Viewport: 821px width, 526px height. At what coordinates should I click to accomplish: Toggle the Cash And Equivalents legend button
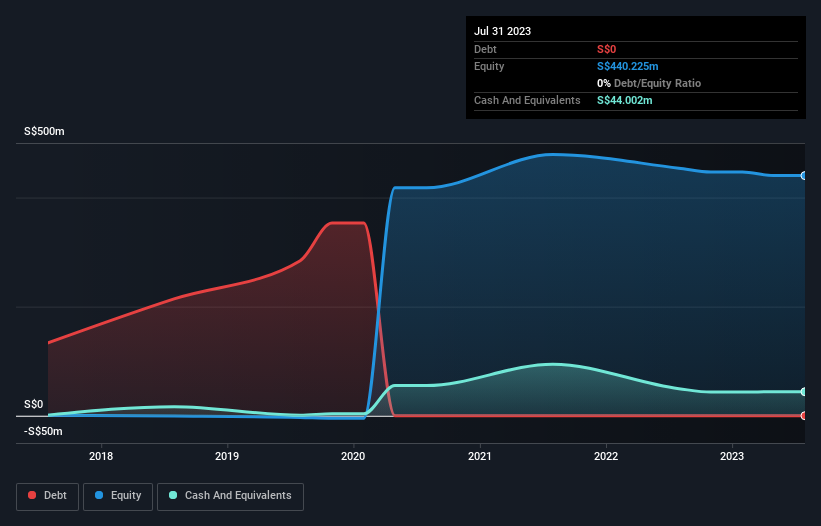[230, 496]
